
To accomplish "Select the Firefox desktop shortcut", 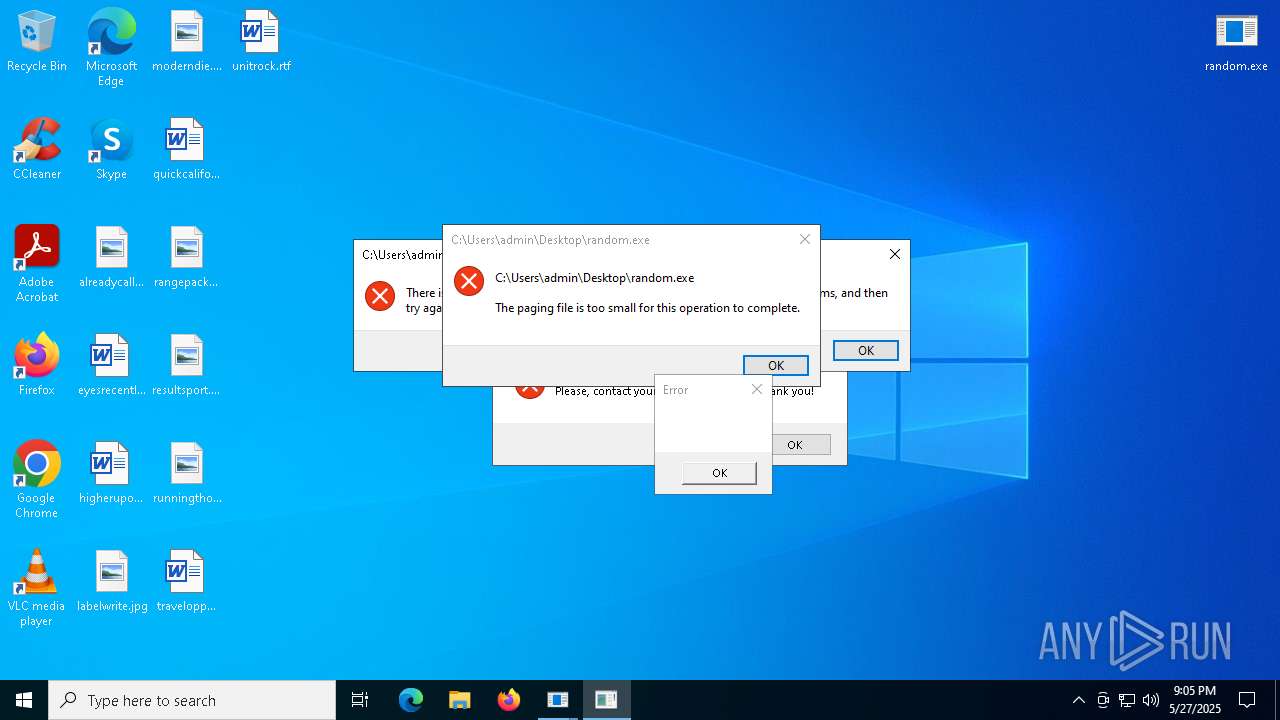I will tap(37, 366).
